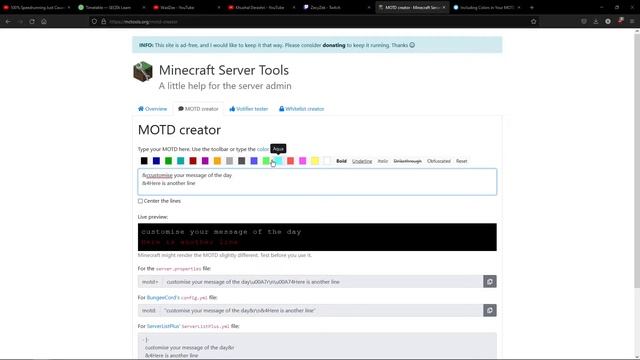The image size is (640, 360).
Task: Select the dark green color swatch
Action: tap(169, 161)
